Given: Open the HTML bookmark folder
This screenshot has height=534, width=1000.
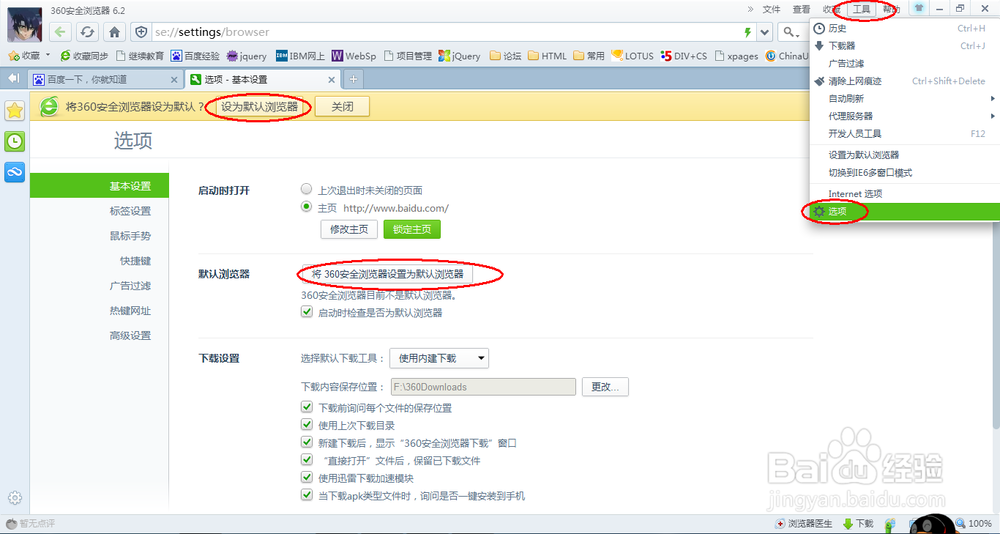Looking at the screenshot, I should coord(547,56).
